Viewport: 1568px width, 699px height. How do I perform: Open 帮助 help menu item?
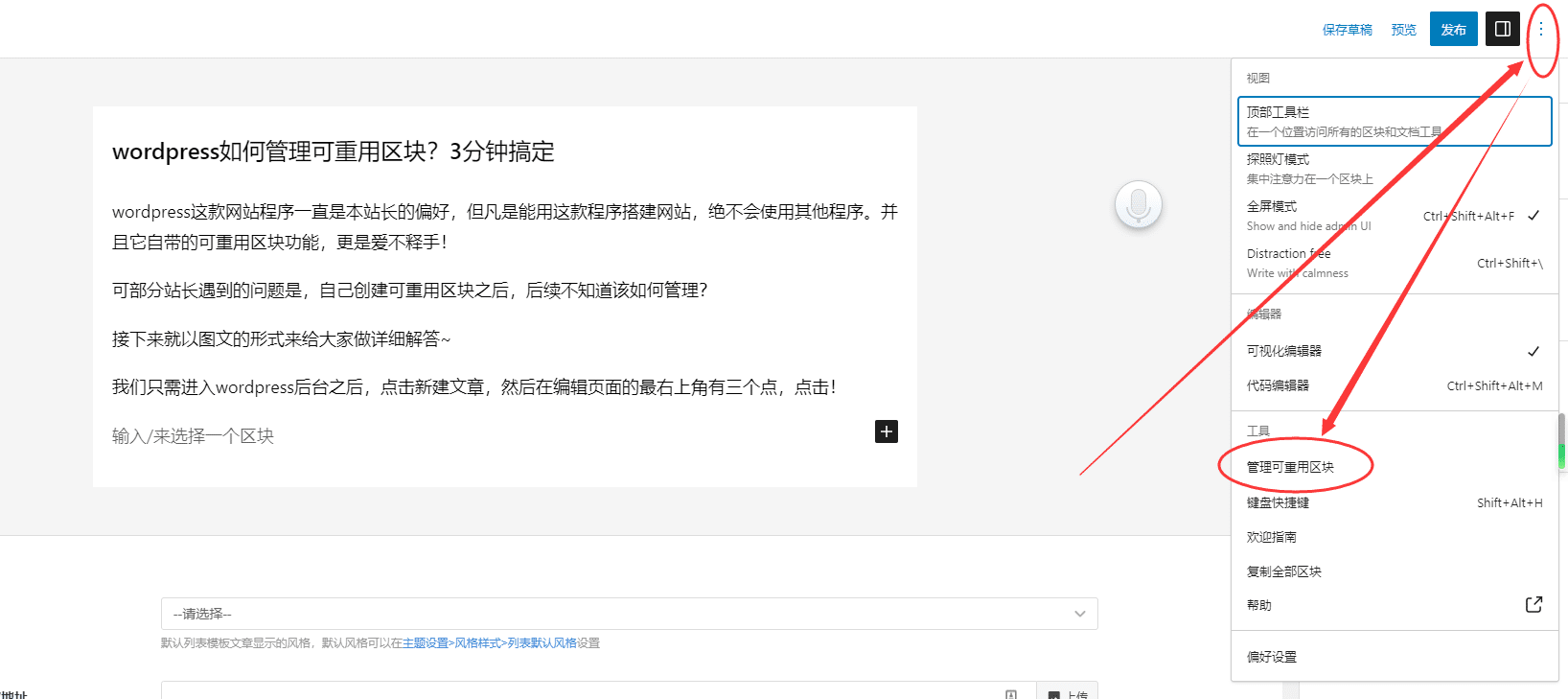click(x=1395, y=605)
